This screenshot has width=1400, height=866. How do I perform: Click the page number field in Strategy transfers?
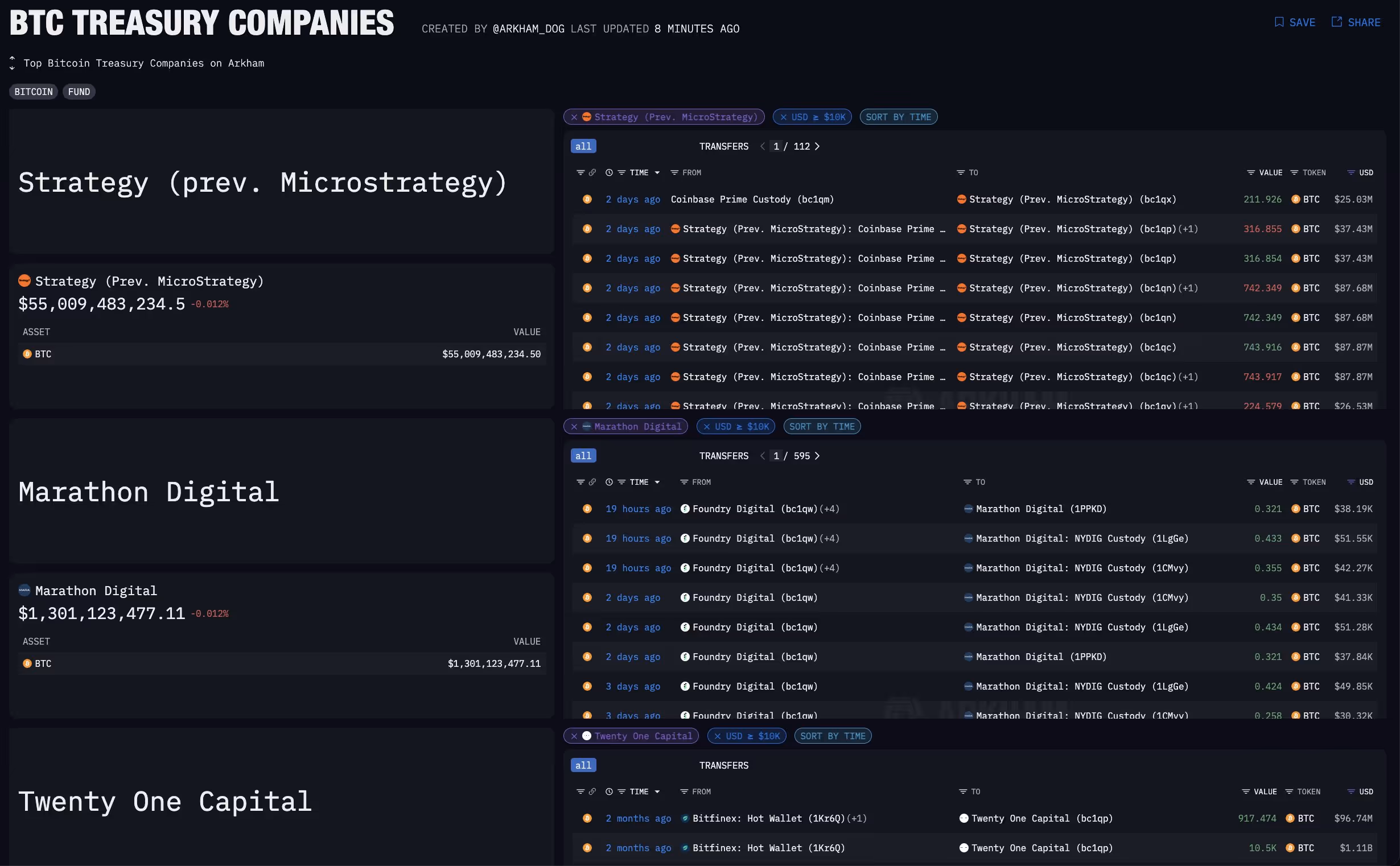point(776,147)
